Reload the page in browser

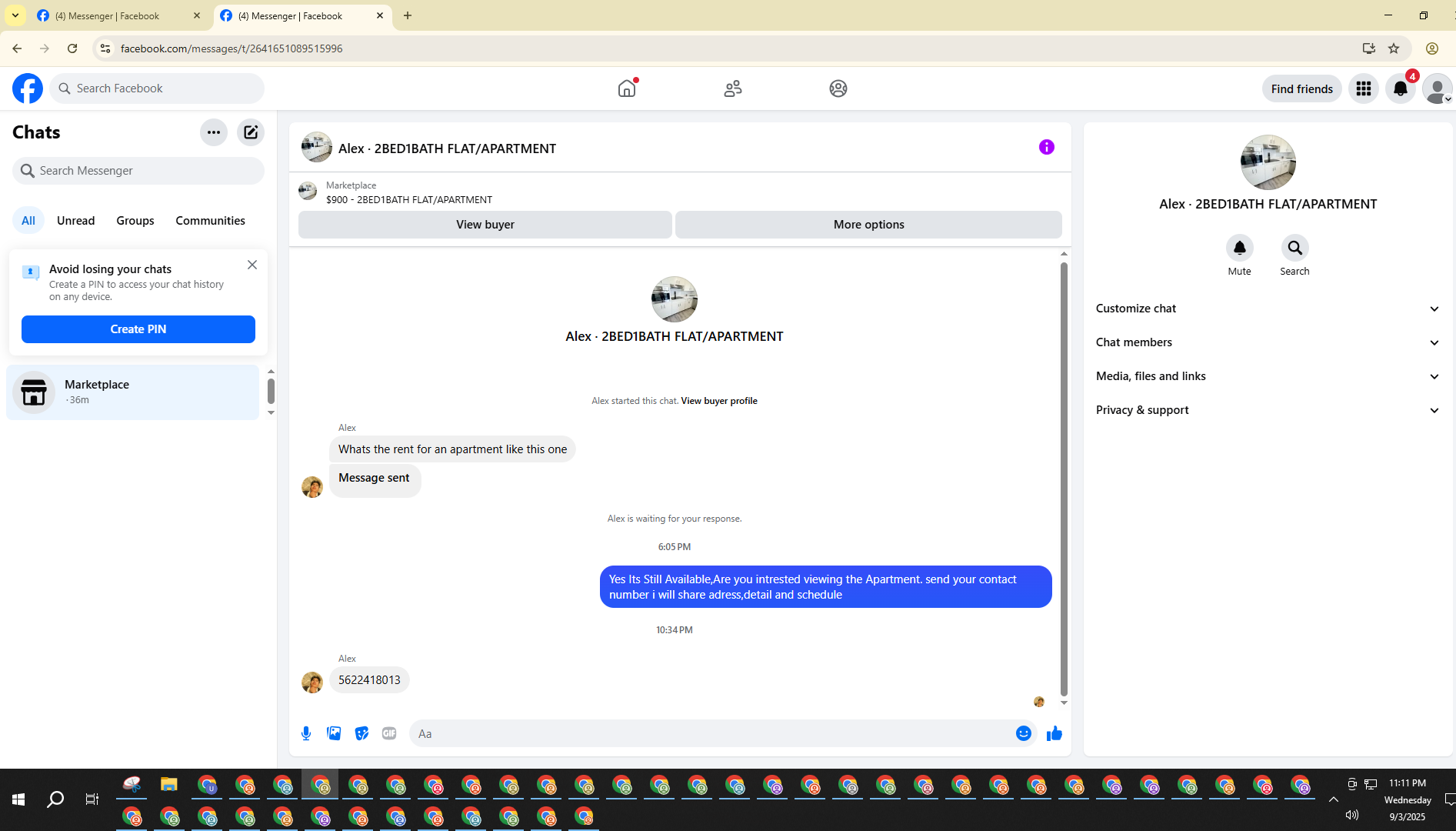(72, 48)
